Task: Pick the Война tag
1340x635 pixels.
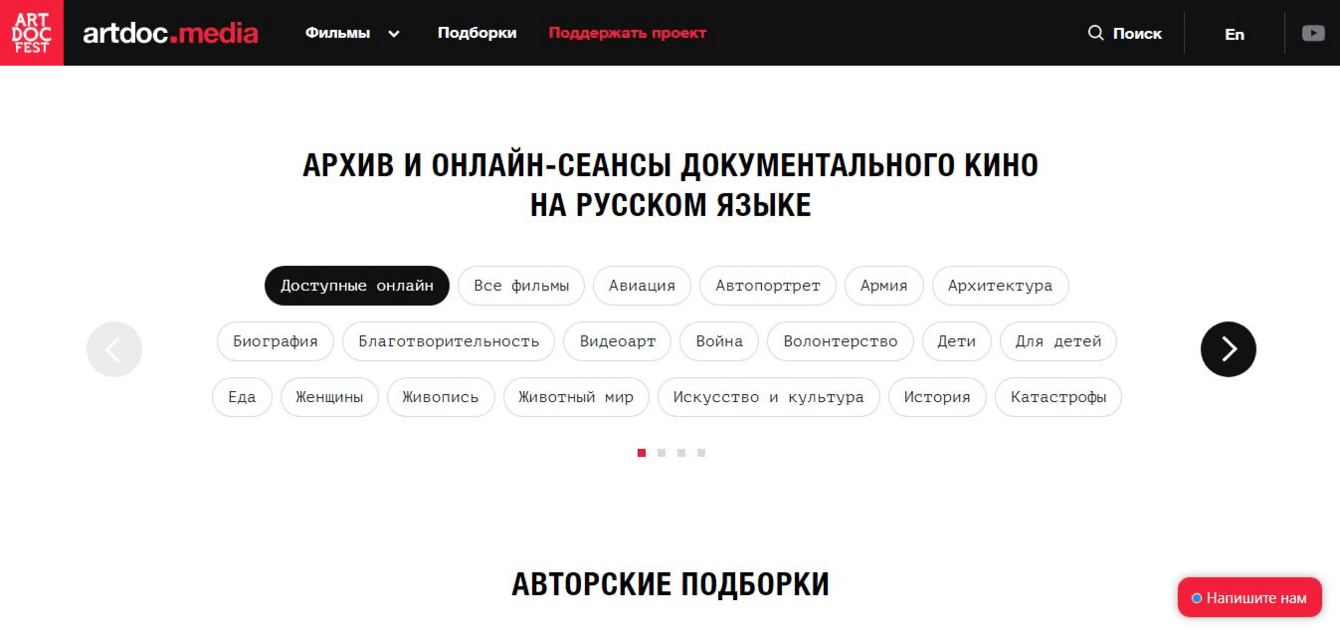Action: point(720,341)
